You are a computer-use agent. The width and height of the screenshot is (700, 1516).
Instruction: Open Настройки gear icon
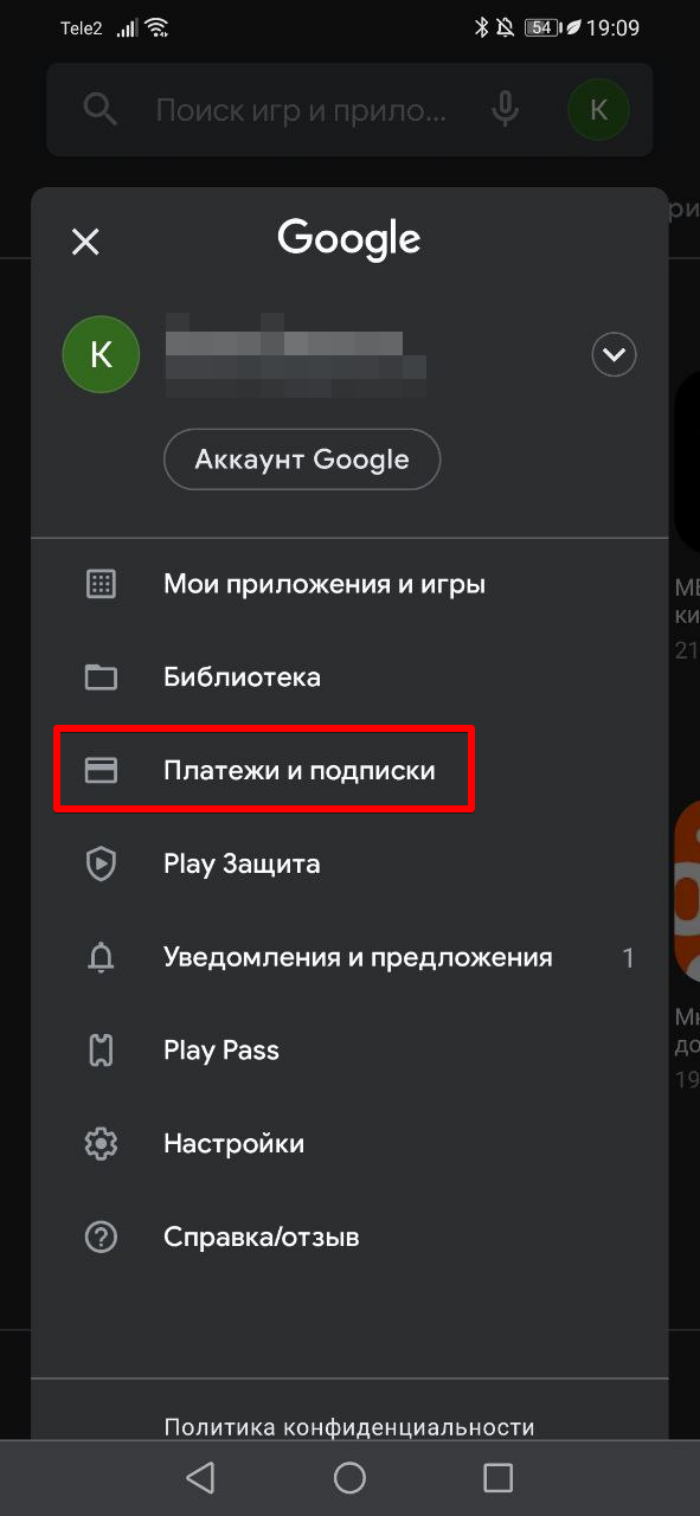coord(101,1143)
